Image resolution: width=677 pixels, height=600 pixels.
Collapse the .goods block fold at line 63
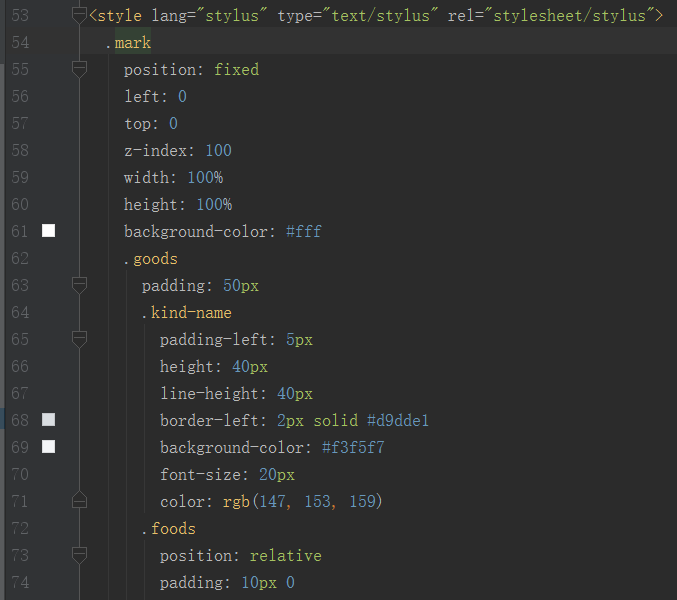click(x=79, y=285)
